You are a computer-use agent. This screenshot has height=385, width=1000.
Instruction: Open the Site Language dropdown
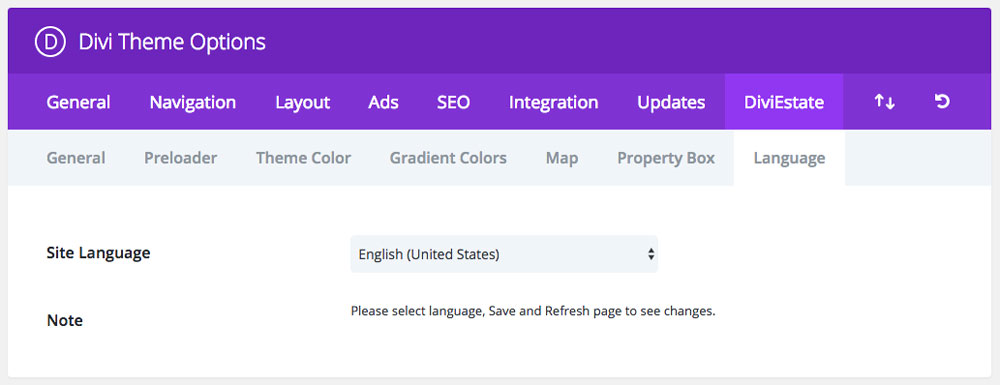(504, 254)
